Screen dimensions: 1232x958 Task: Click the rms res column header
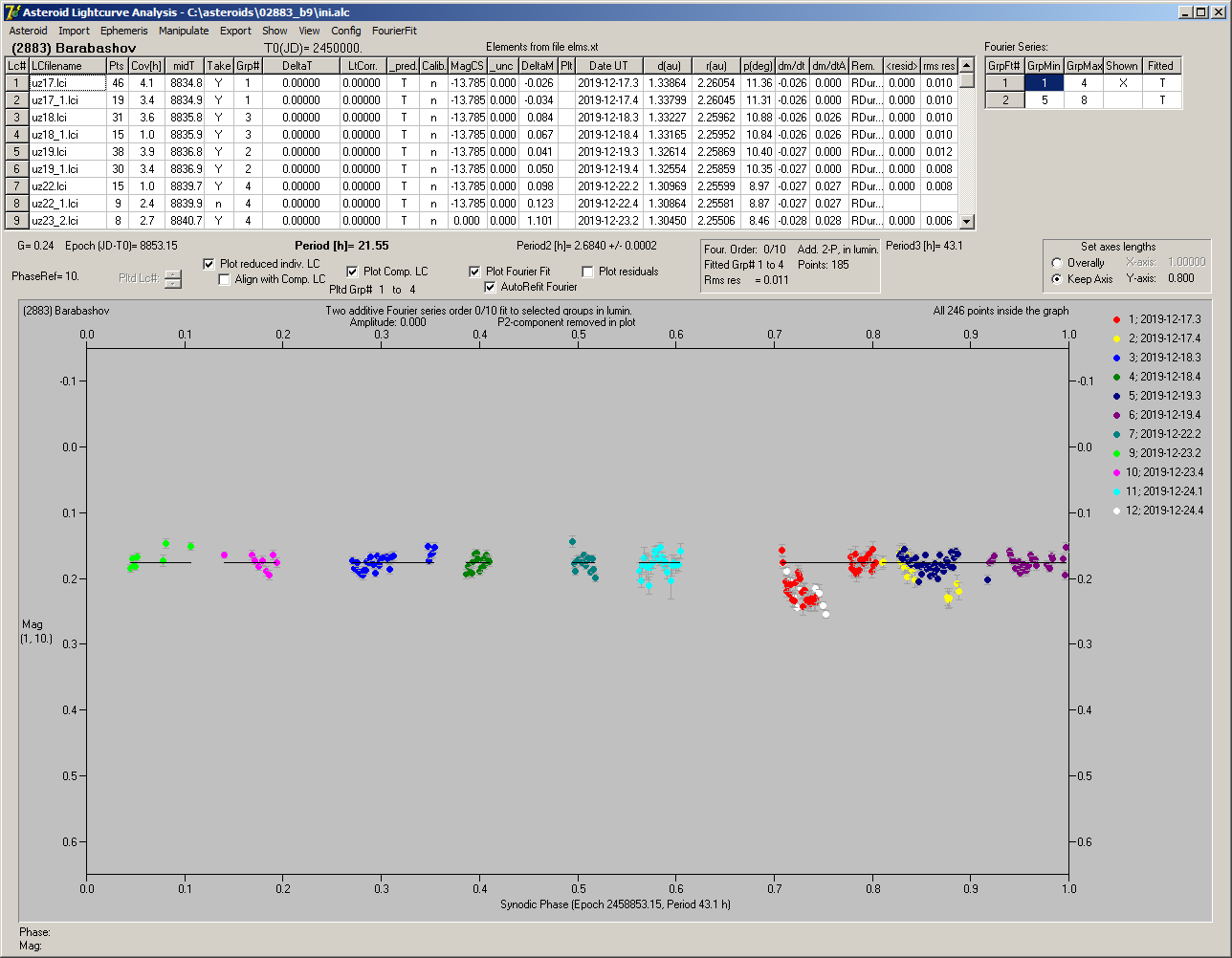pos(939,66)
